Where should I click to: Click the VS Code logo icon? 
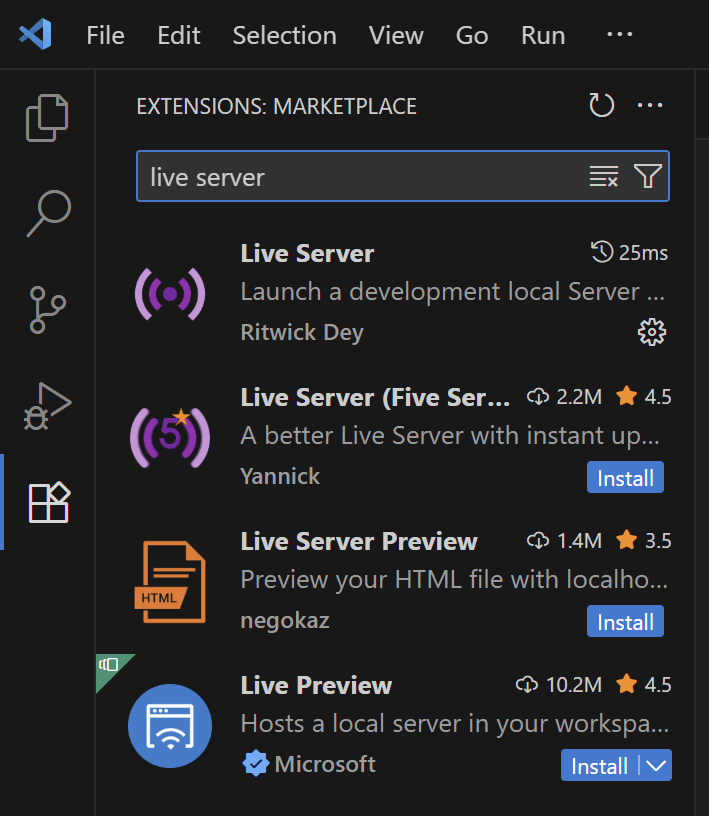[x=35, y=34]
